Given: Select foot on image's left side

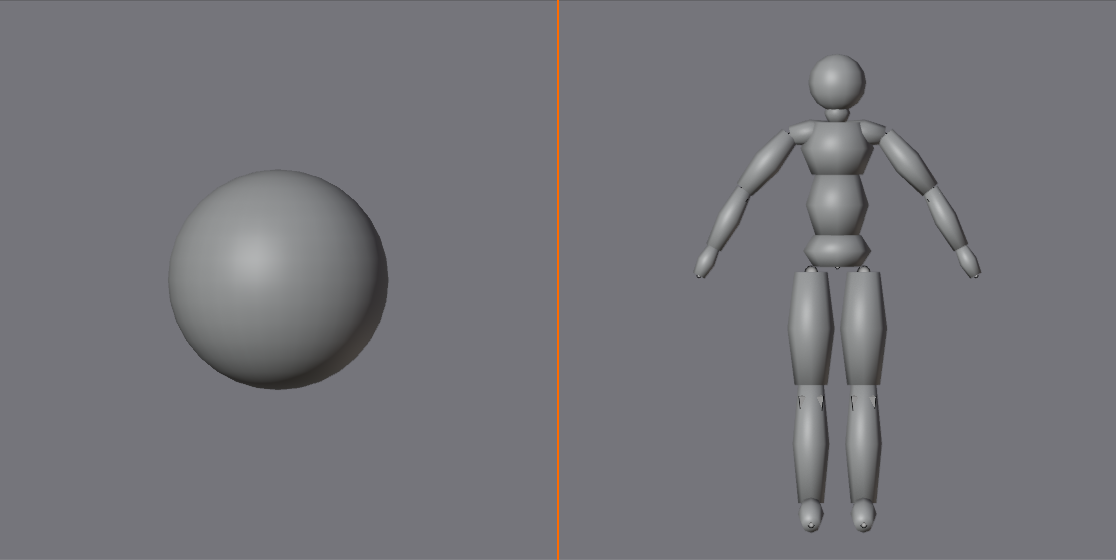Looking at the screenshot, I should pyautogui.click(x=811, y=515).
